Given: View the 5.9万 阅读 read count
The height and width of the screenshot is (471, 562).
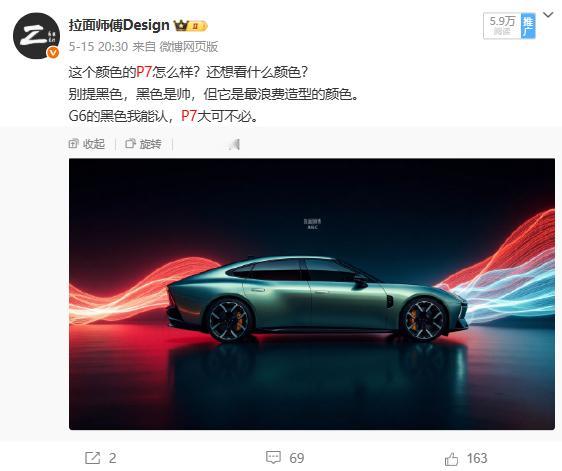Looking at the screenshot, I should click(x=502, y=25).
